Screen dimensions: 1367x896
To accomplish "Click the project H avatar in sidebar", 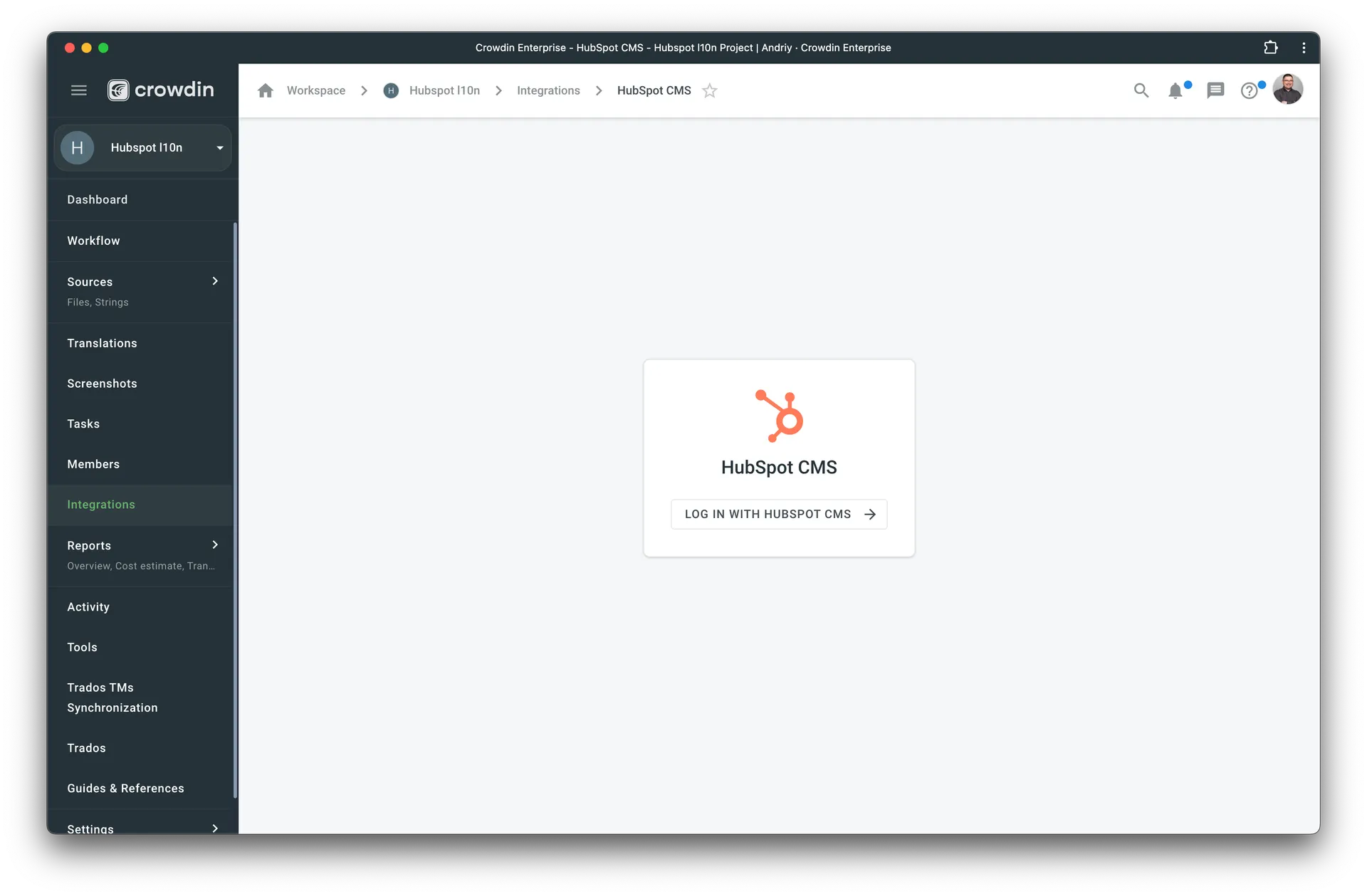I will (78, 147).
